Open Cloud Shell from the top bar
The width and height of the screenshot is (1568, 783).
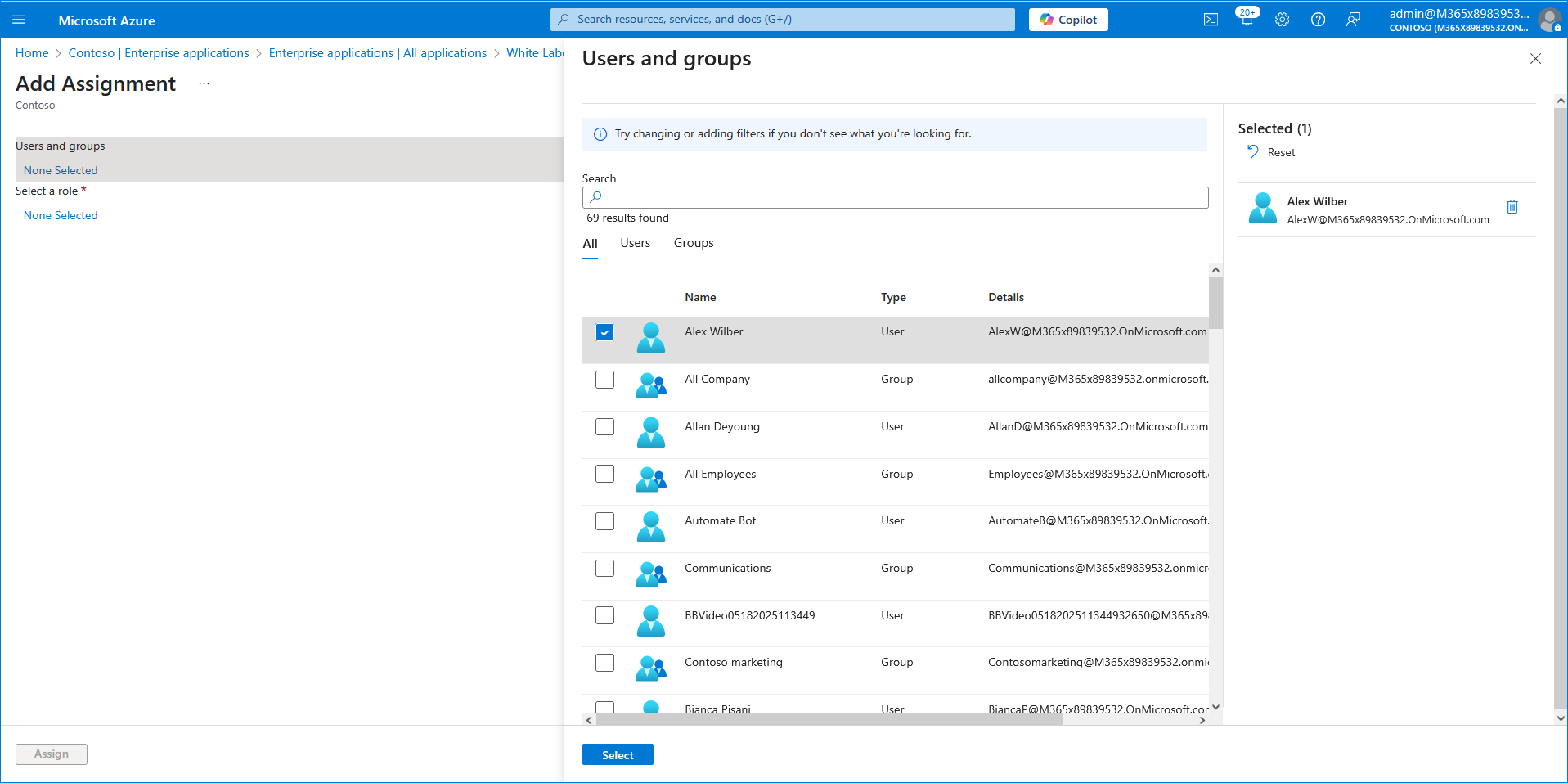[x=1211, y=20]
